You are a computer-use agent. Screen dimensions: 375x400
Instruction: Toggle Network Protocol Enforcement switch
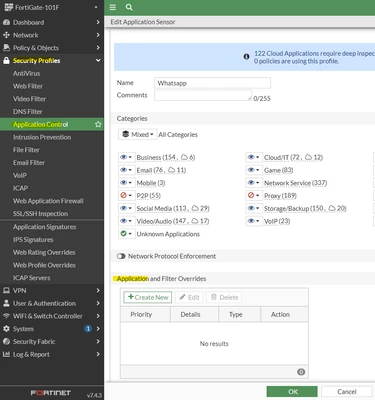coord(121,256)
